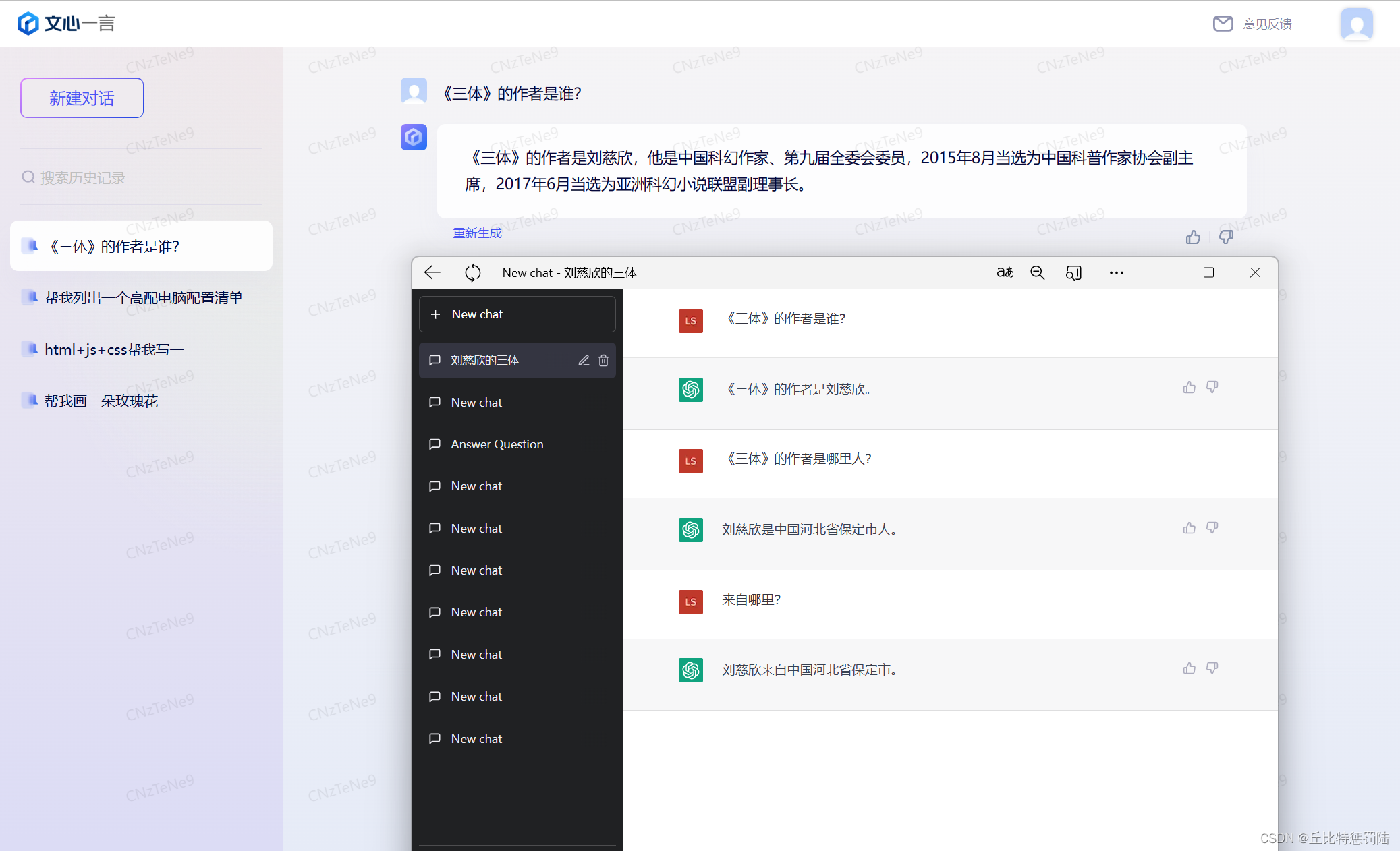Open the last New chat in sidebar
The image size is (1400, 851).
point(517,739)
